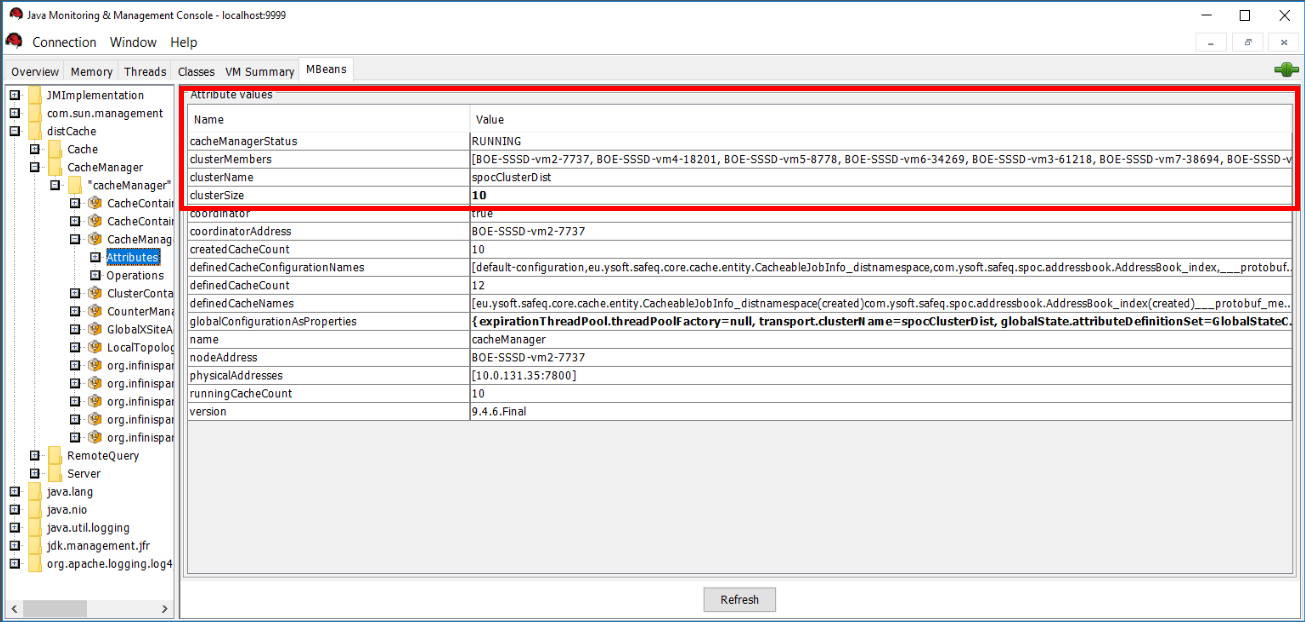1305x622 pixels.
Task: Click the GlobalXSiteAdmin MBean bean icon
Action: pyautogui.click(x=95, y=329)
